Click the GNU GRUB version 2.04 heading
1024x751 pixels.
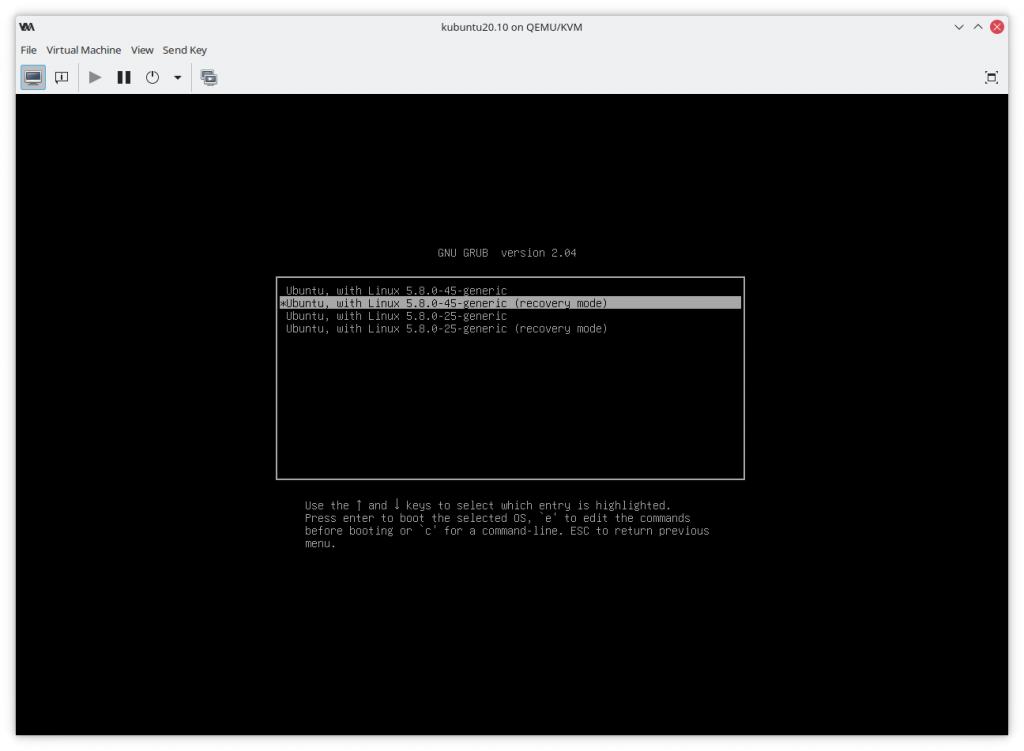(507, 253)
